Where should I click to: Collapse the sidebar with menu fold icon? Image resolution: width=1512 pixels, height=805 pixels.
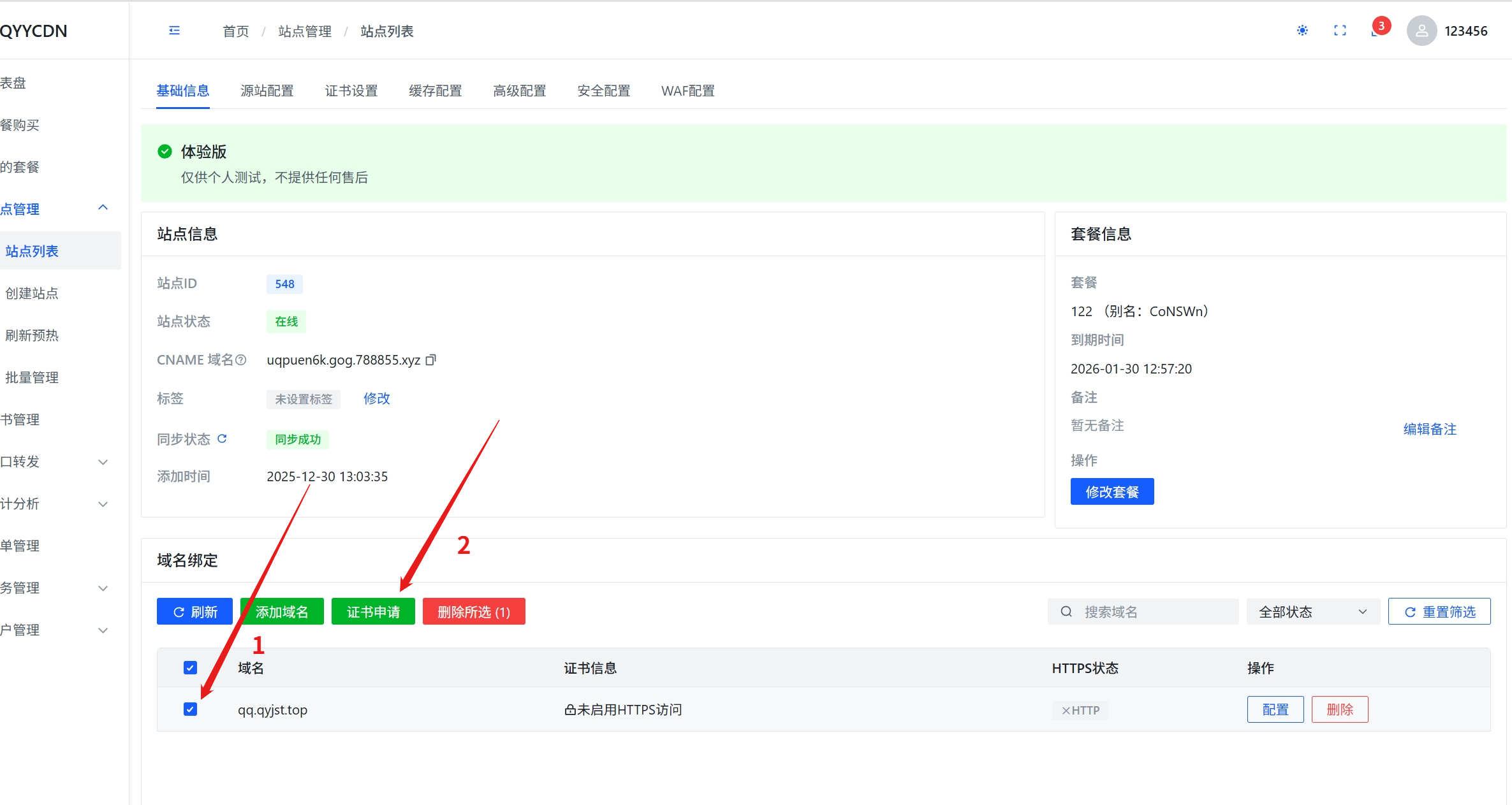[x=174, y=31]
